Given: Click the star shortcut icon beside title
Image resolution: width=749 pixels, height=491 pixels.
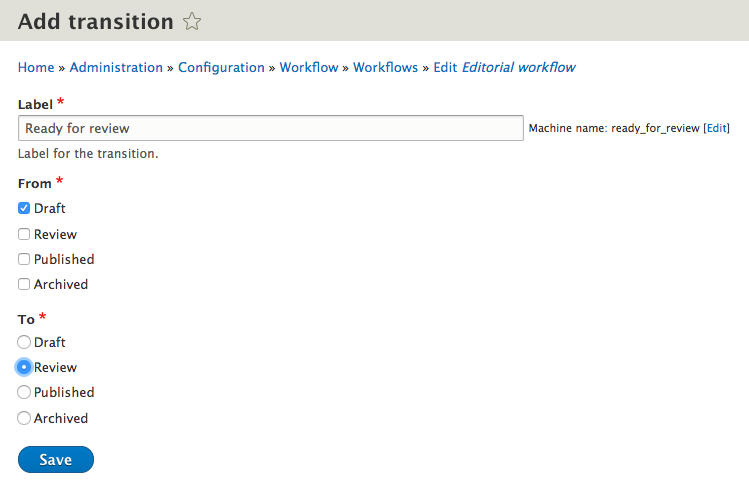Looking at the screenshot, I should click(192, 21).
